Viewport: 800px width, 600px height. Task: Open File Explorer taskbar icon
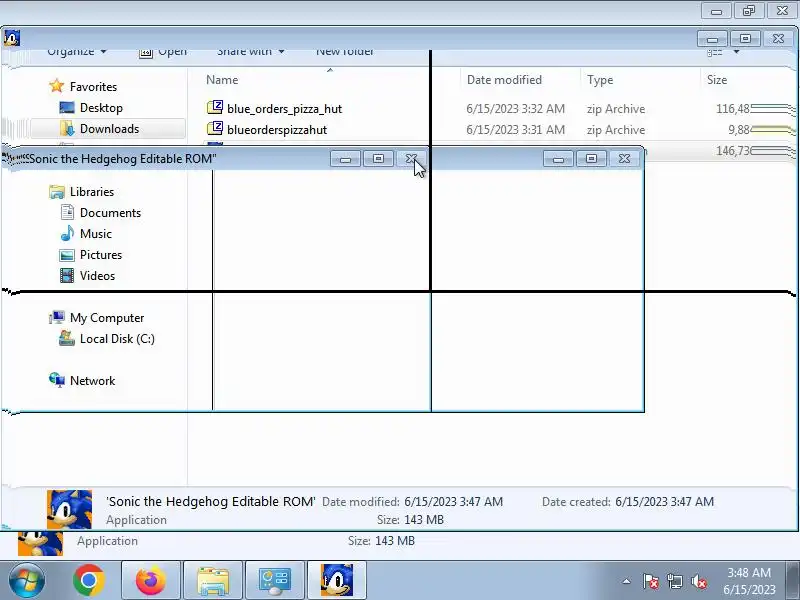click(213, 580)
